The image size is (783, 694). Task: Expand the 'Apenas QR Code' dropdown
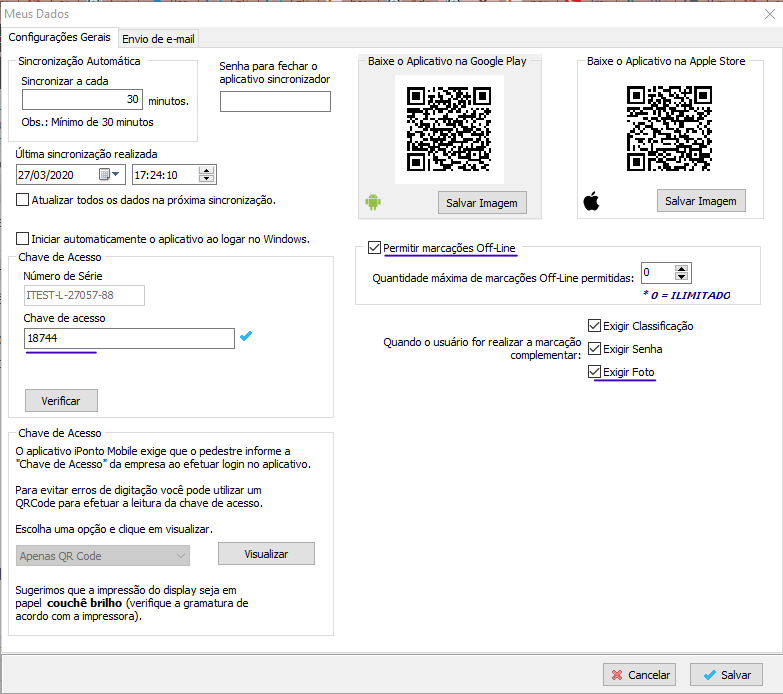pyautogui.click(x=181, y=556)
